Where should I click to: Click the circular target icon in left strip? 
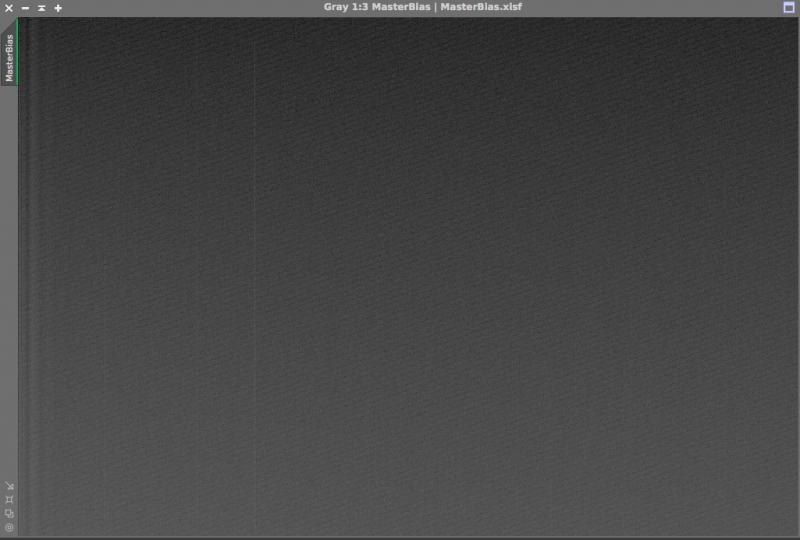[9, 527]
